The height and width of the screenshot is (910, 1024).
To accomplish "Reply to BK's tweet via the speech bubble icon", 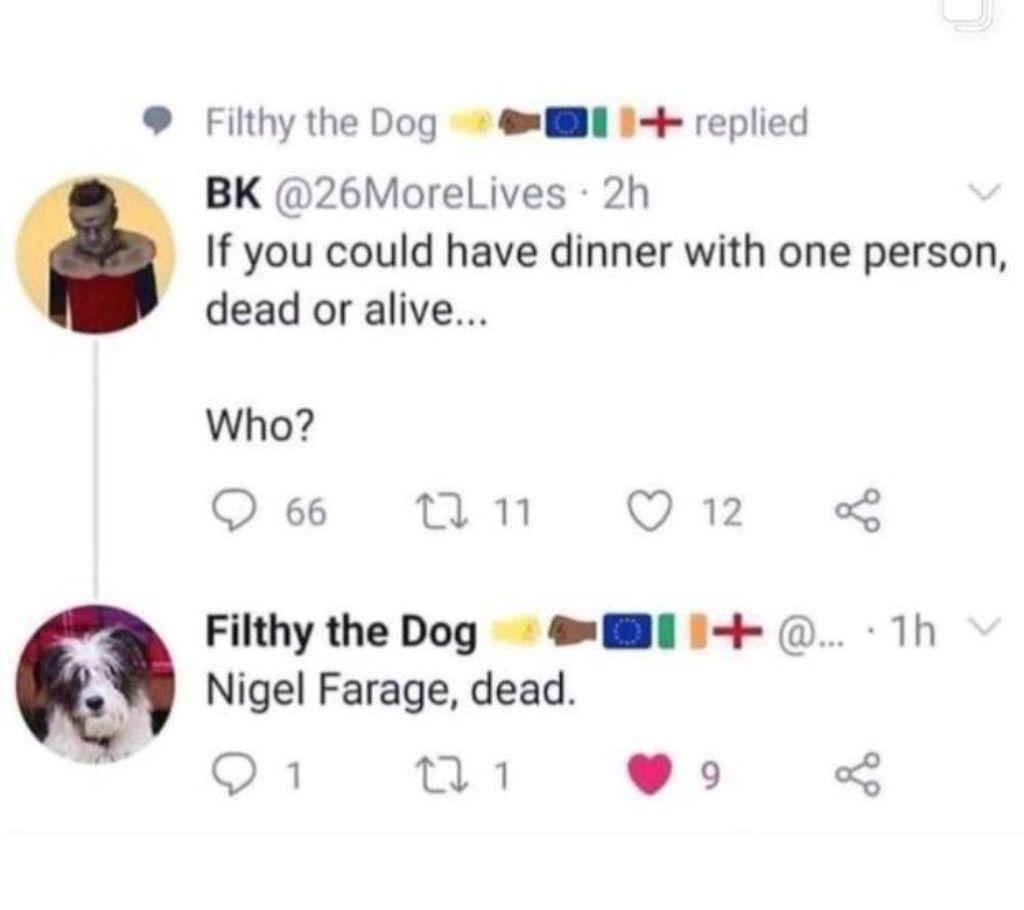I will 234,510.
